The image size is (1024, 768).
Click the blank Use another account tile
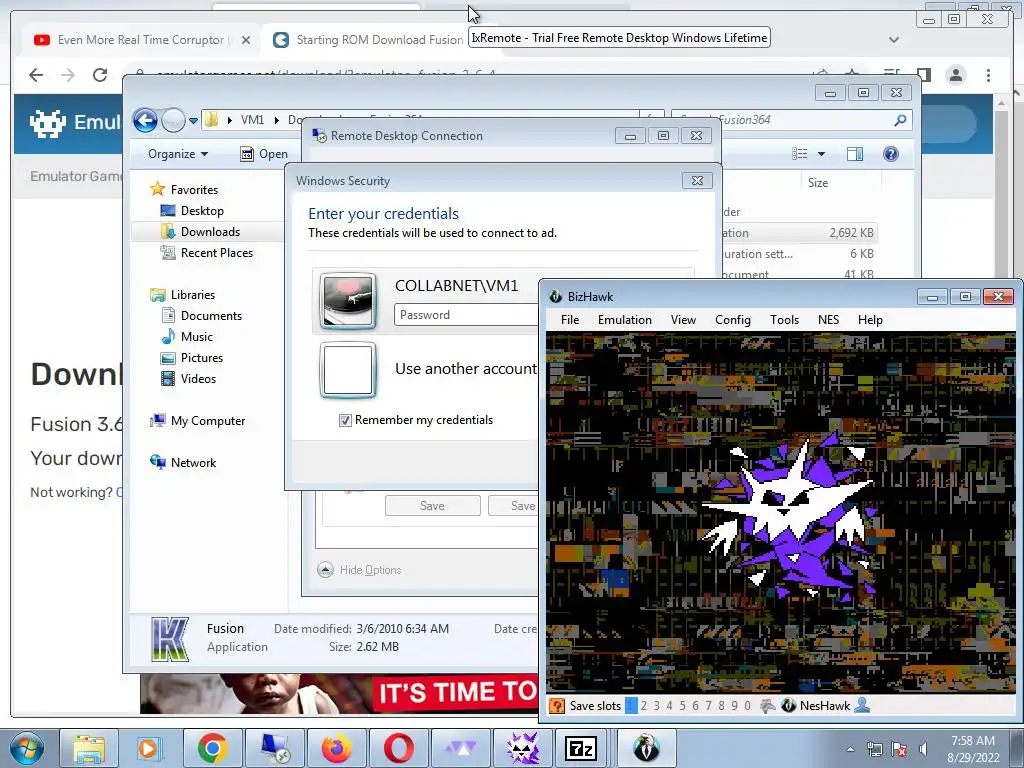(x=347, y=370)
